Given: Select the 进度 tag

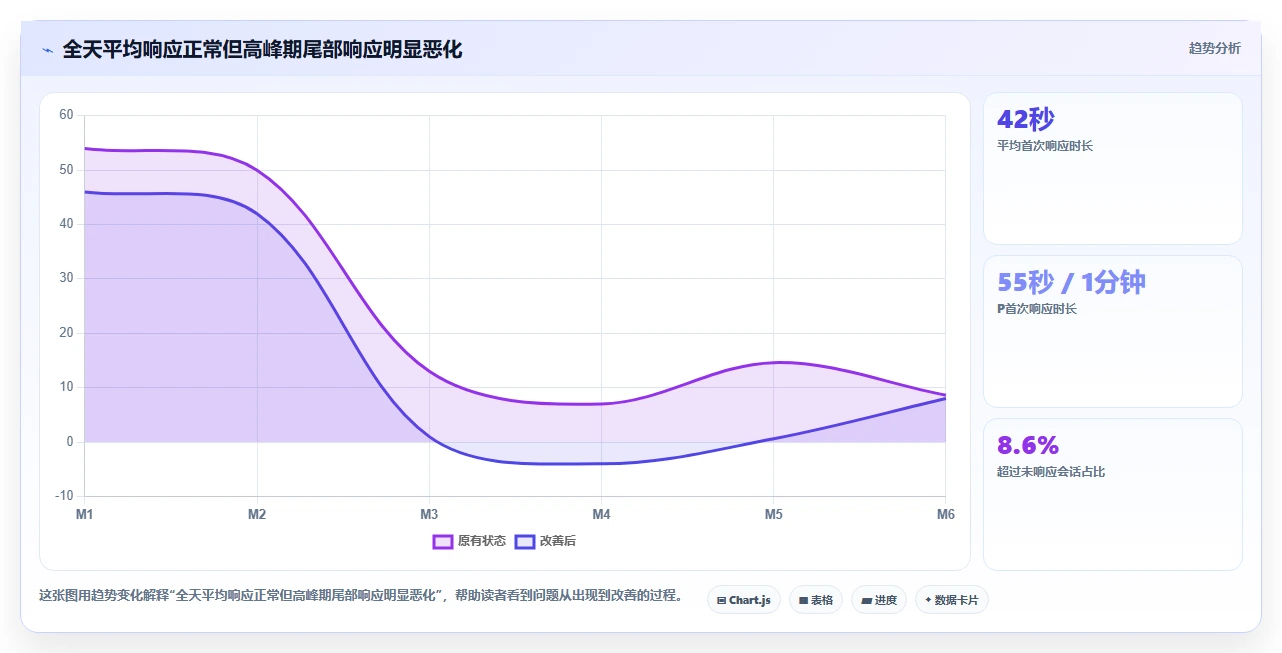Looking at the screenshot, I should click(879, 600).
